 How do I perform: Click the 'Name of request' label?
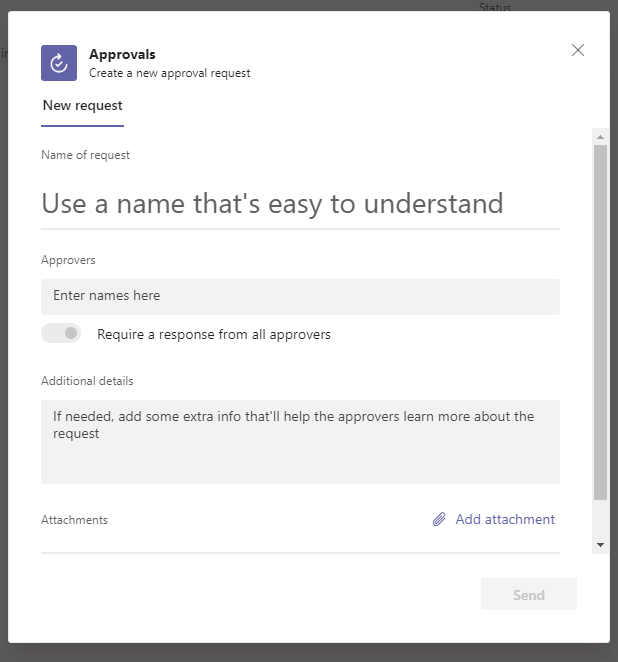(85, 155)
